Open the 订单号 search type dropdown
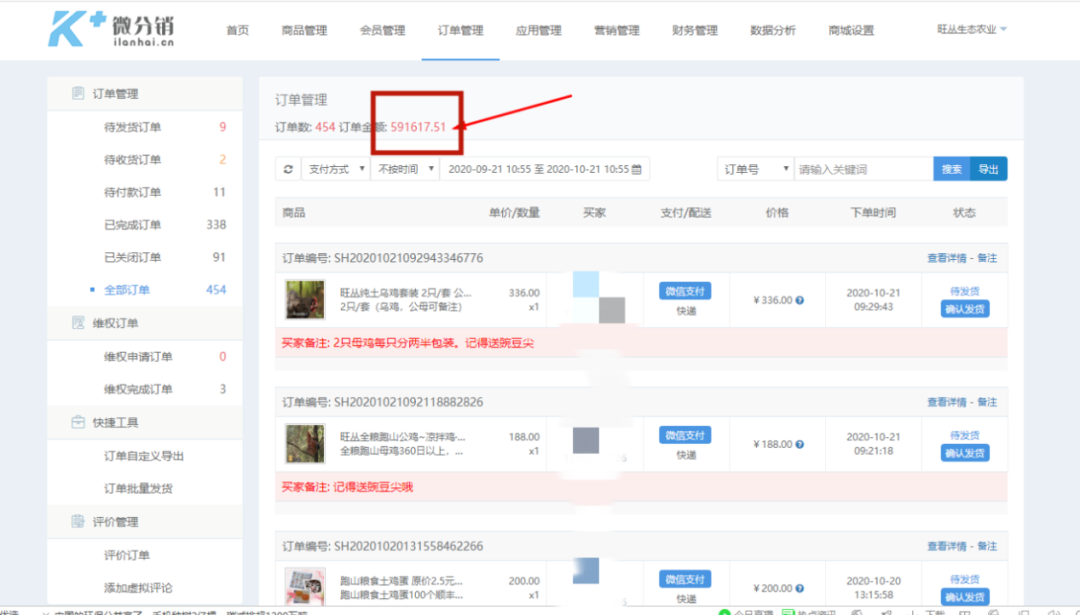 pyautogui.click(x=755, y=168)
